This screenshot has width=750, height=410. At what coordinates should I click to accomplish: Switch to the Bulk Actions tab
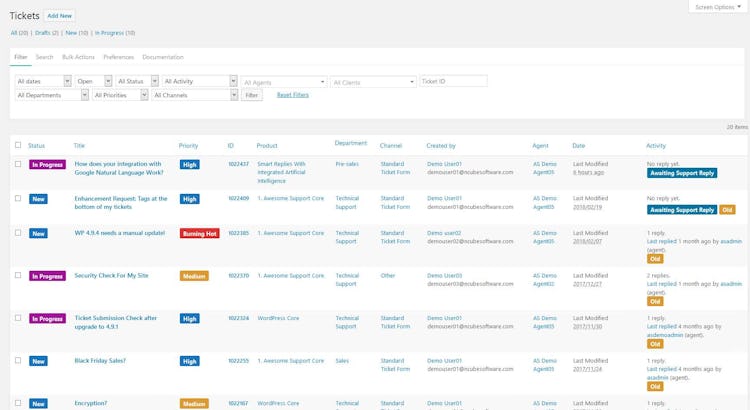[x=78, y=57]
